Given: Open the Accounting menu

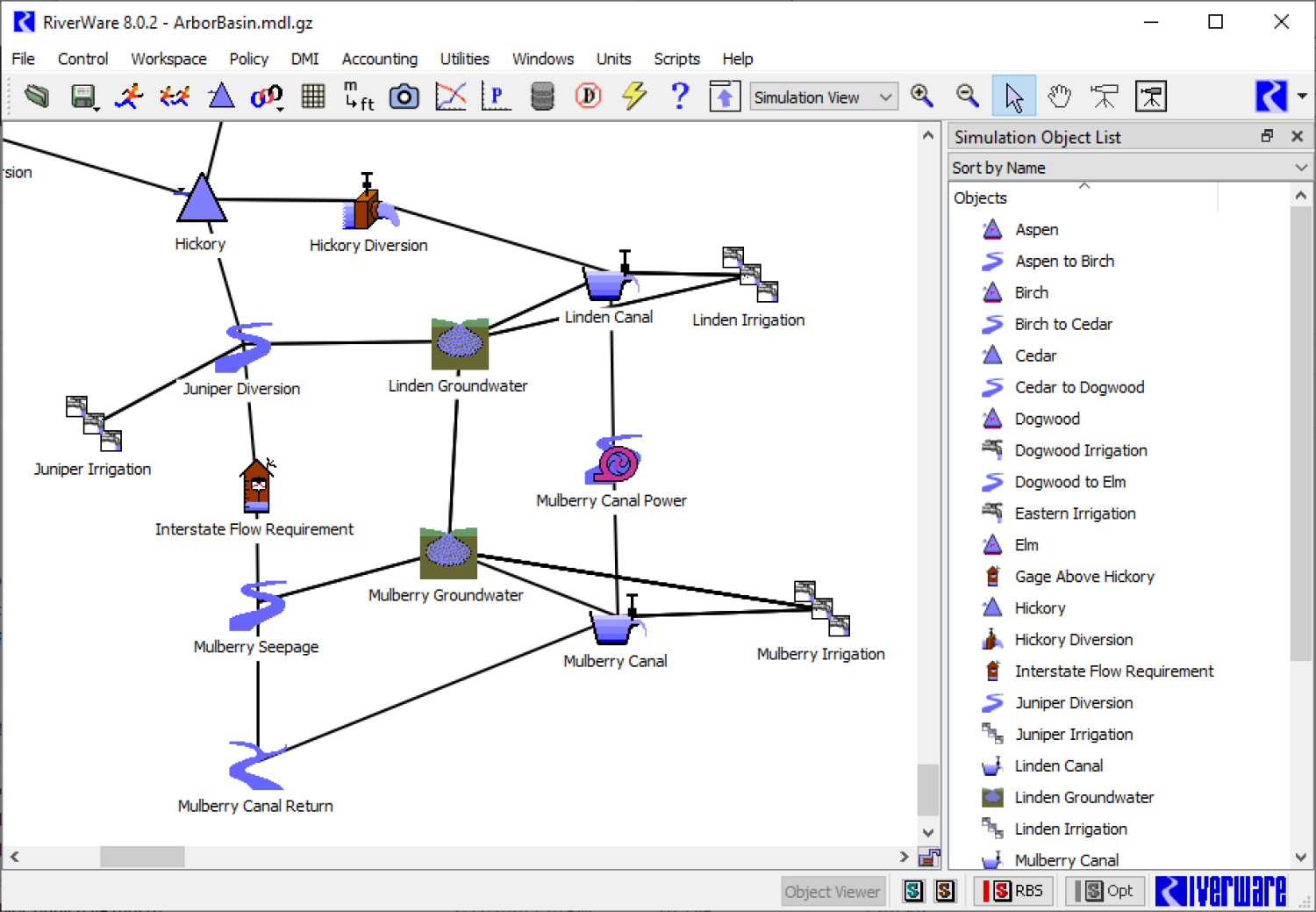Looking at the screenshot, I should (379, 59).
